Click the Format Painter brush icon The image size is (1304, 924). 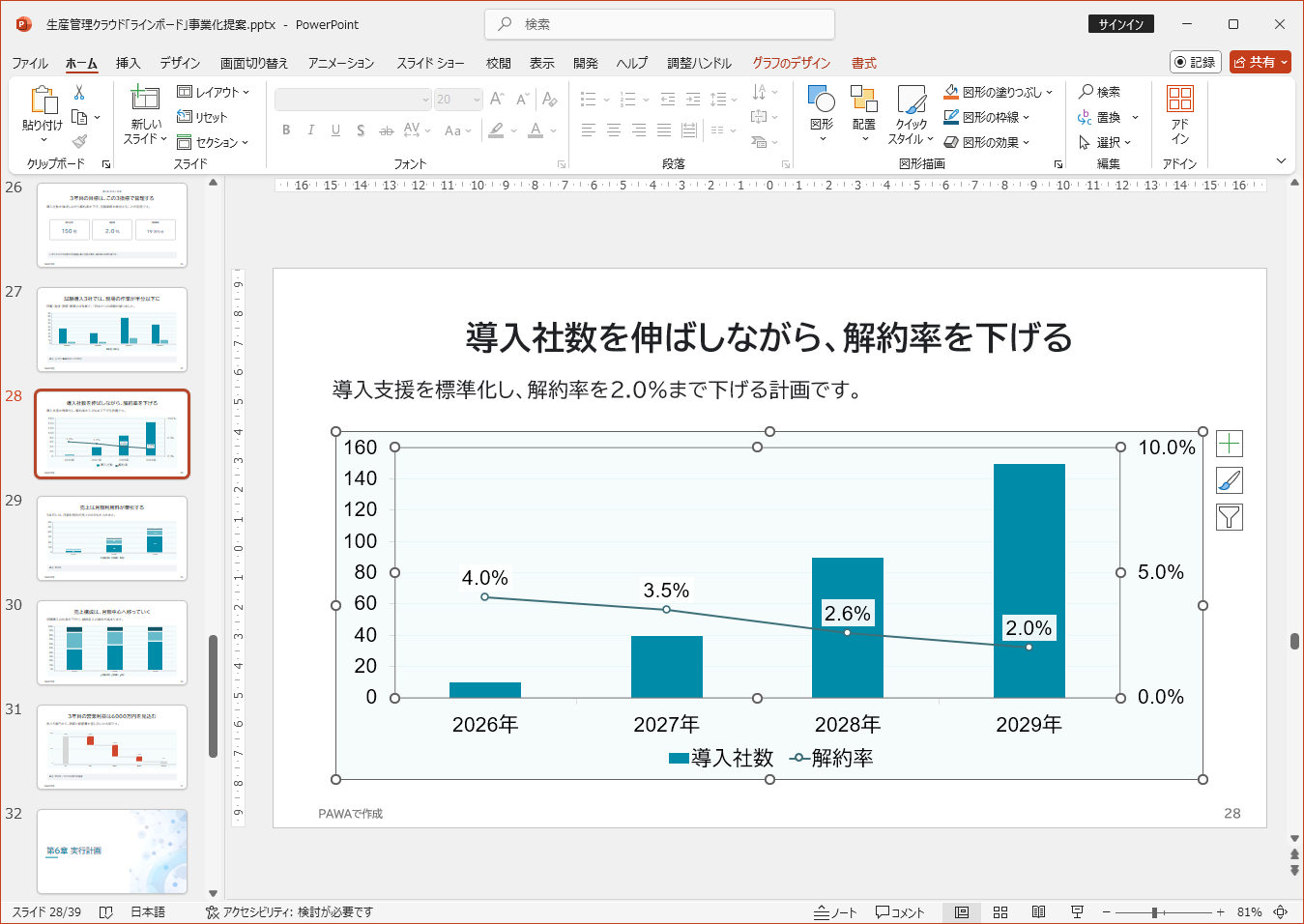[x=79, y=141]
